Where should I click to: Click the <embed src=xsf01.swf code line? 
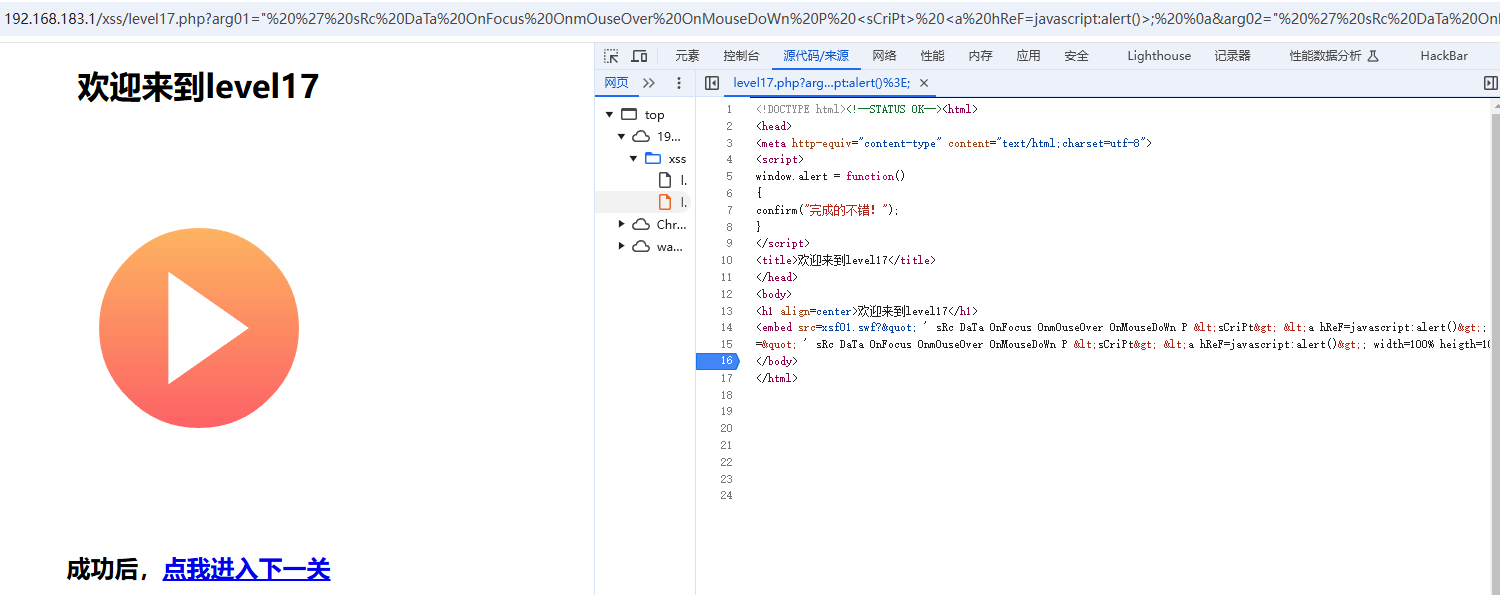[x=1122, y=327]
